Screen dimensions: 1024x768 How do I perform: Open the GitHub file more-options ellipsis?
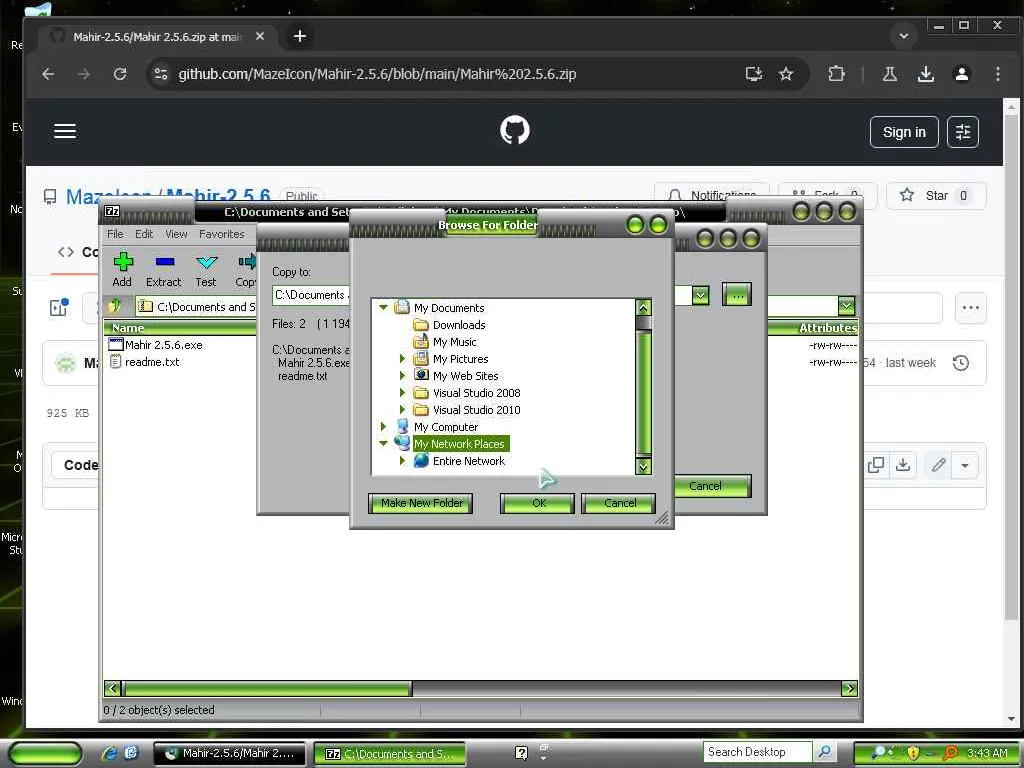pos(970,308)
